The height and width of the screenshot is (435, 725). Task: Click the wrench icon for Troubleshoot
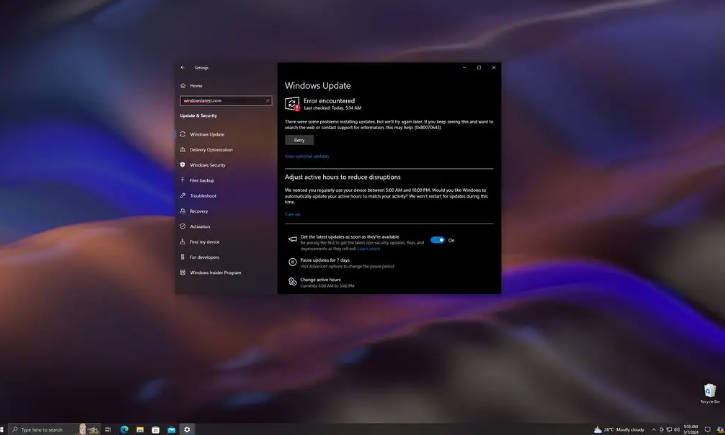point(183,196)
